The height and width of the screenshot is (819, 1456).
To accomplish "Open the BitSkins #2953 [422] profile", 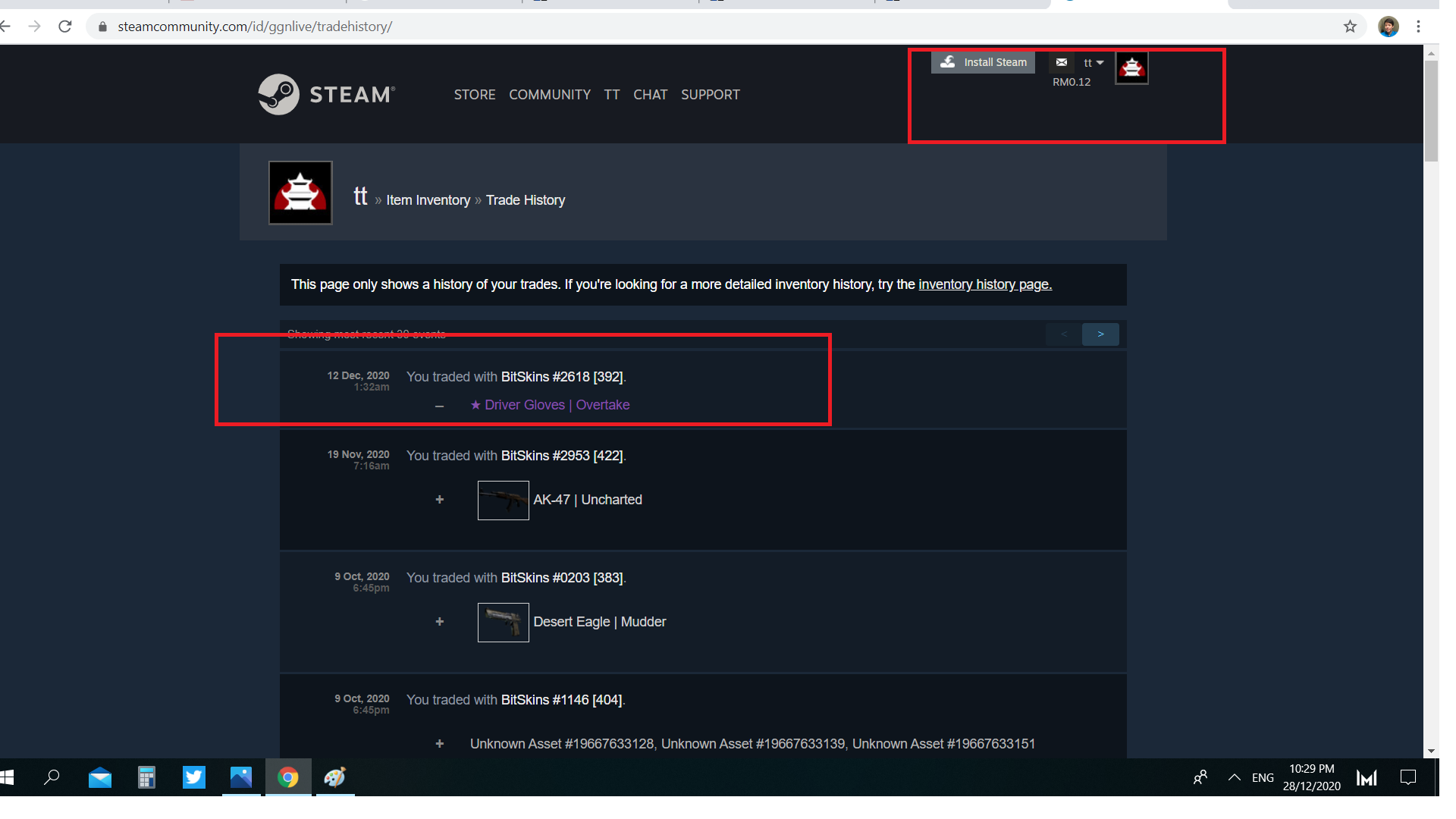I will 562,456.
